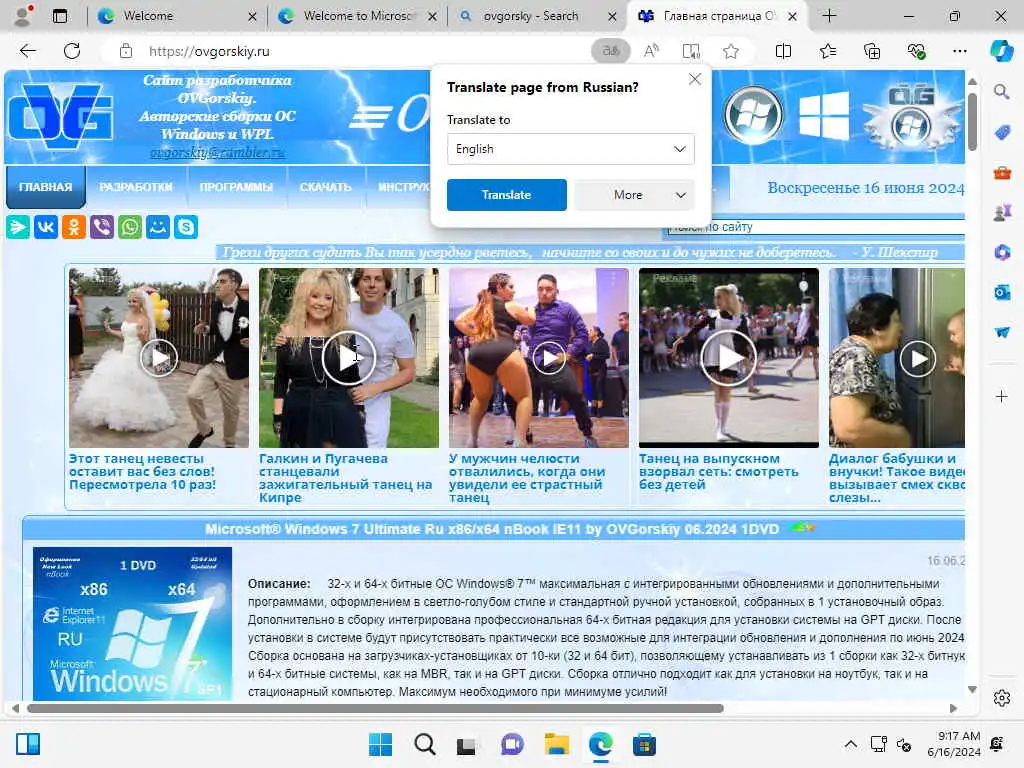Play the bride dance video thumbnail
Viewport: 1024px width, 768px height.
(x=159, y=358)
